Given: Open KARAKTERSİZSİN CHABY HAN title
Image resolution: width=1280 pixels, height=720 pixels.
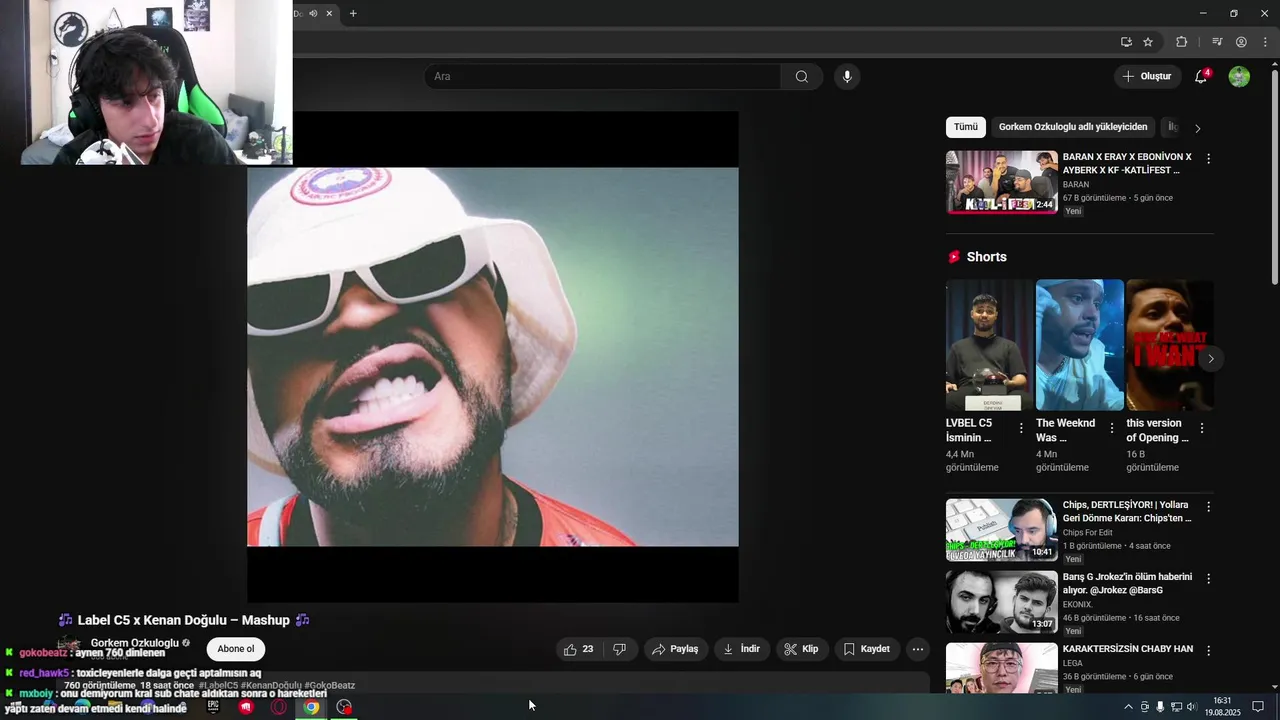Looking at the screenshot, I should point(1127,649).
